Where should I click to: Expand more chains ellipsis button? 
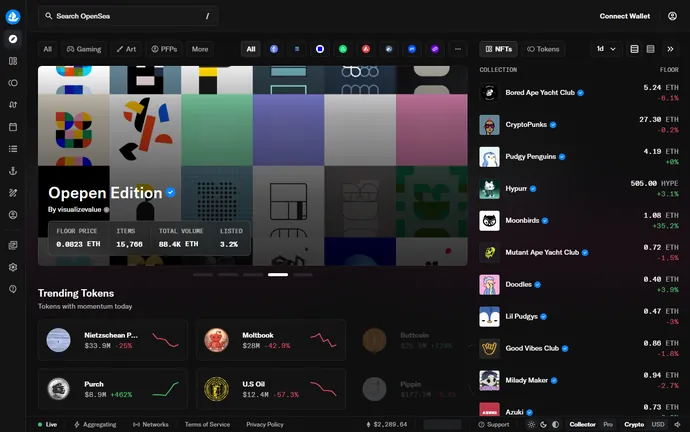click(x=458, y=49)
